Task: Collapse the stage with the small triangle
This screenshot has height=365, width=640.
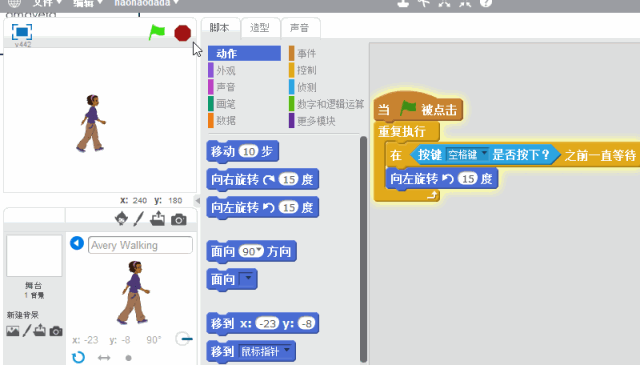Action: click(x=198, y=200)
